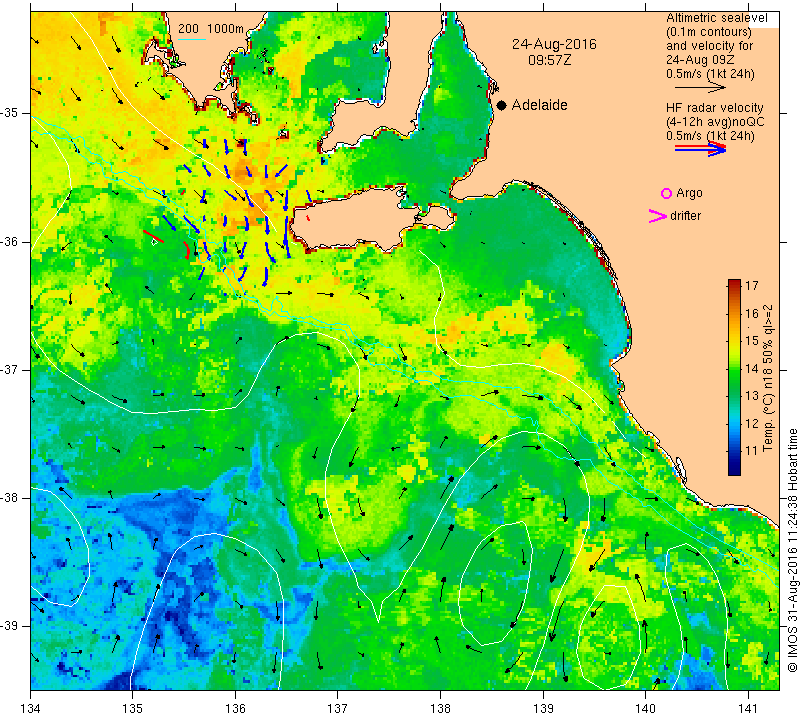Click the Adelaide city label

[x=539, y=105]
